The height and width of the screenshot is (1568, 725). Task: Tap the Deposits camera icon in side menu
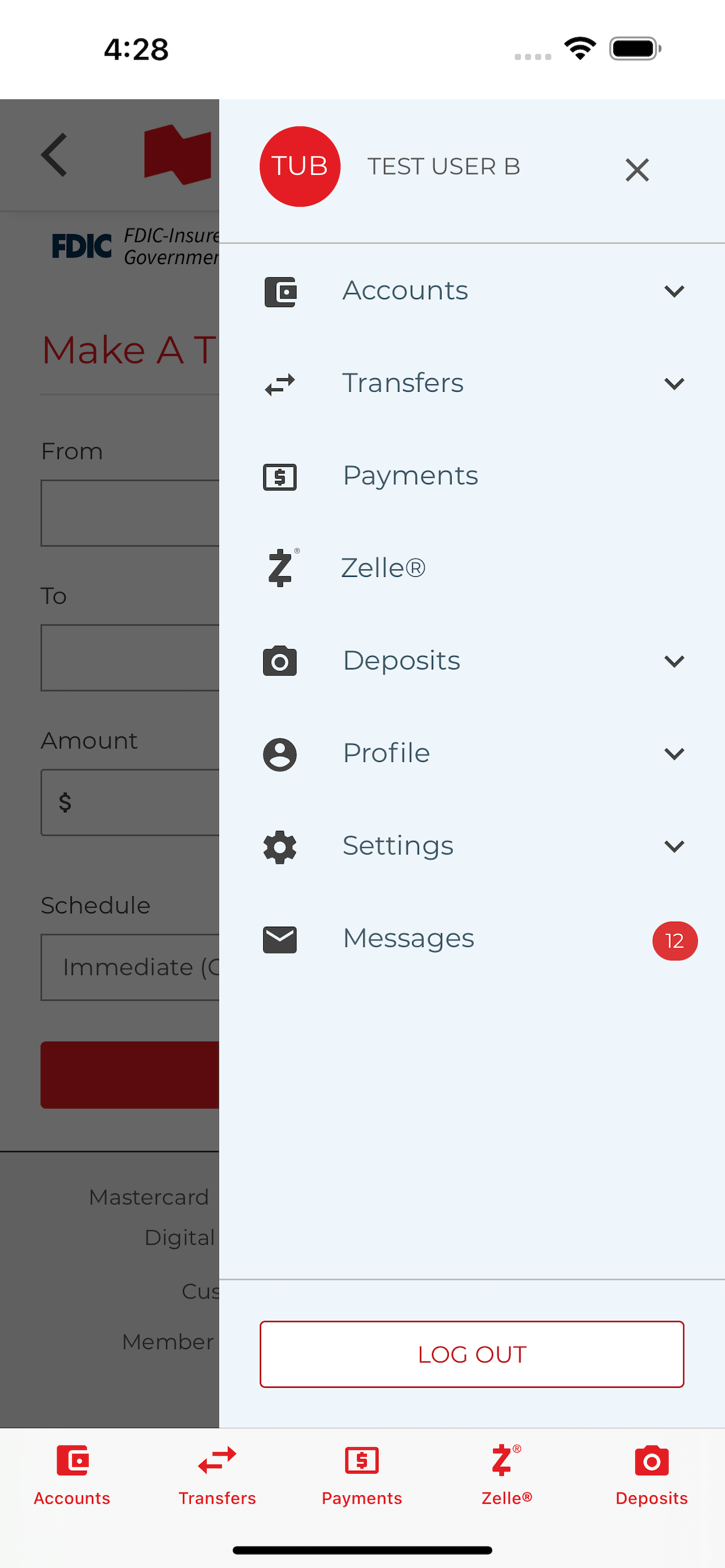280,661
